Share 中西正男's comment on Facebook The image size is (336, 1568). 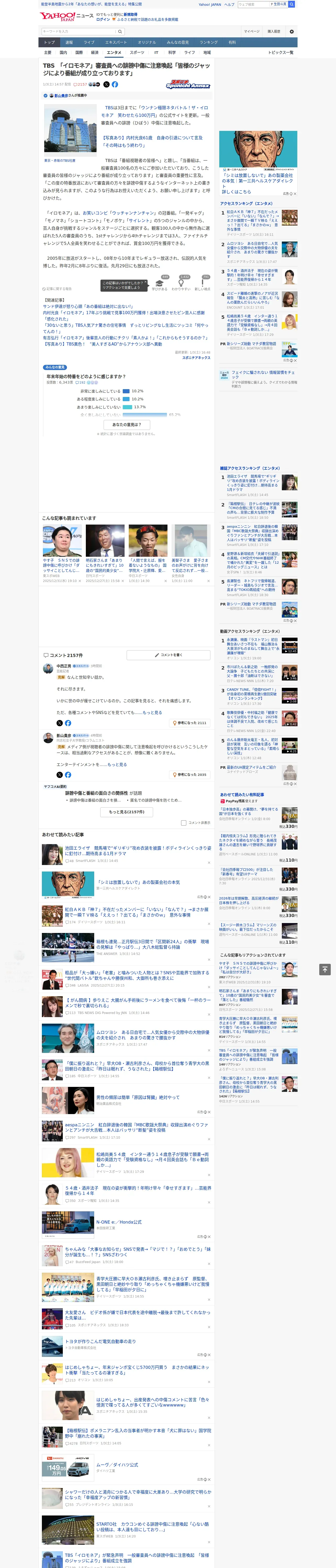coord(68,723)
